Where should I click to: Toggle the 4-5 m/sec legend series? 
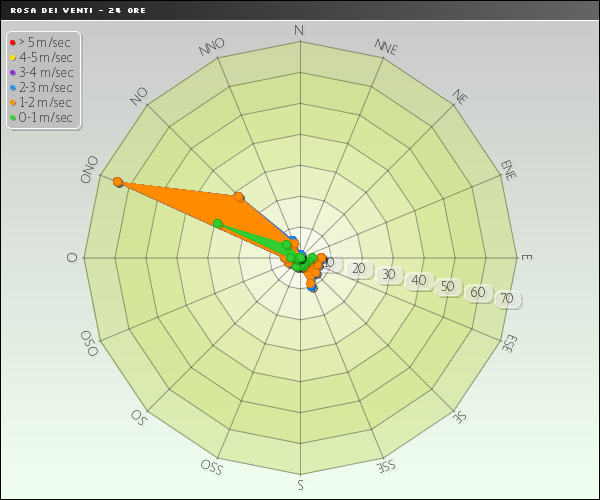(x=46, y=57)
